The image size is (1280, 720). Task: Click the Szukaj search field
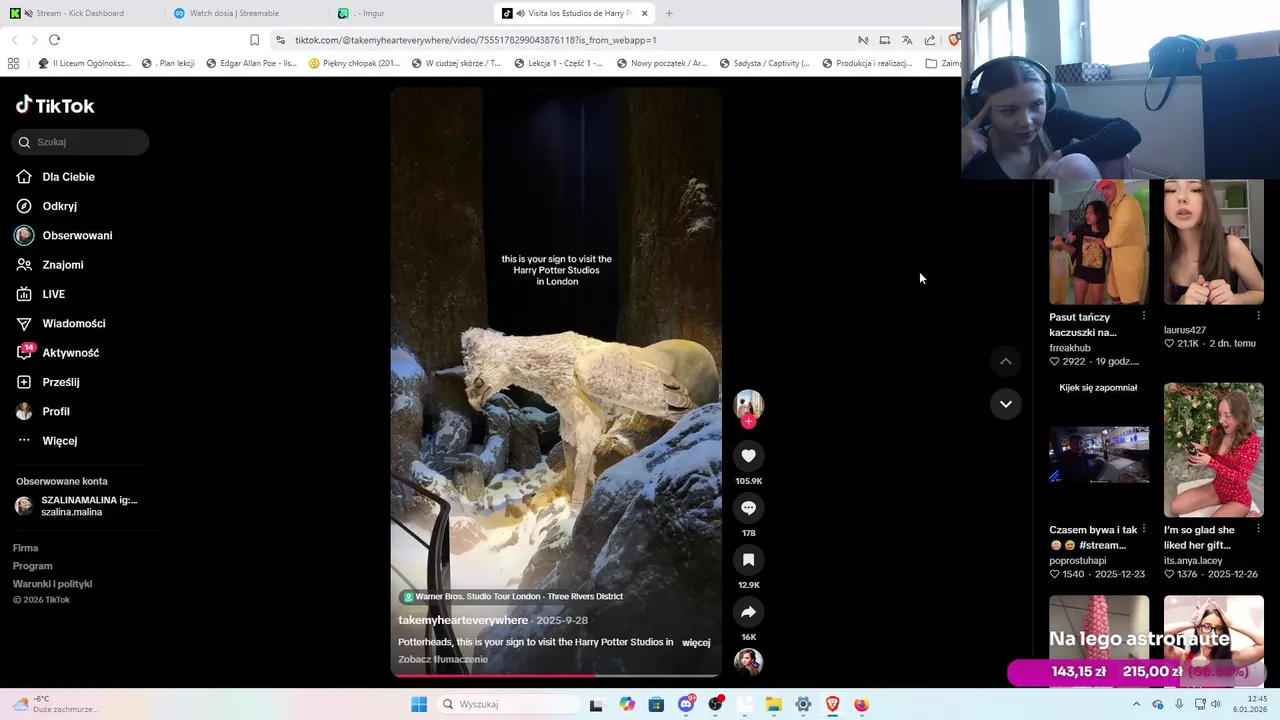click(x=80, y=142)
